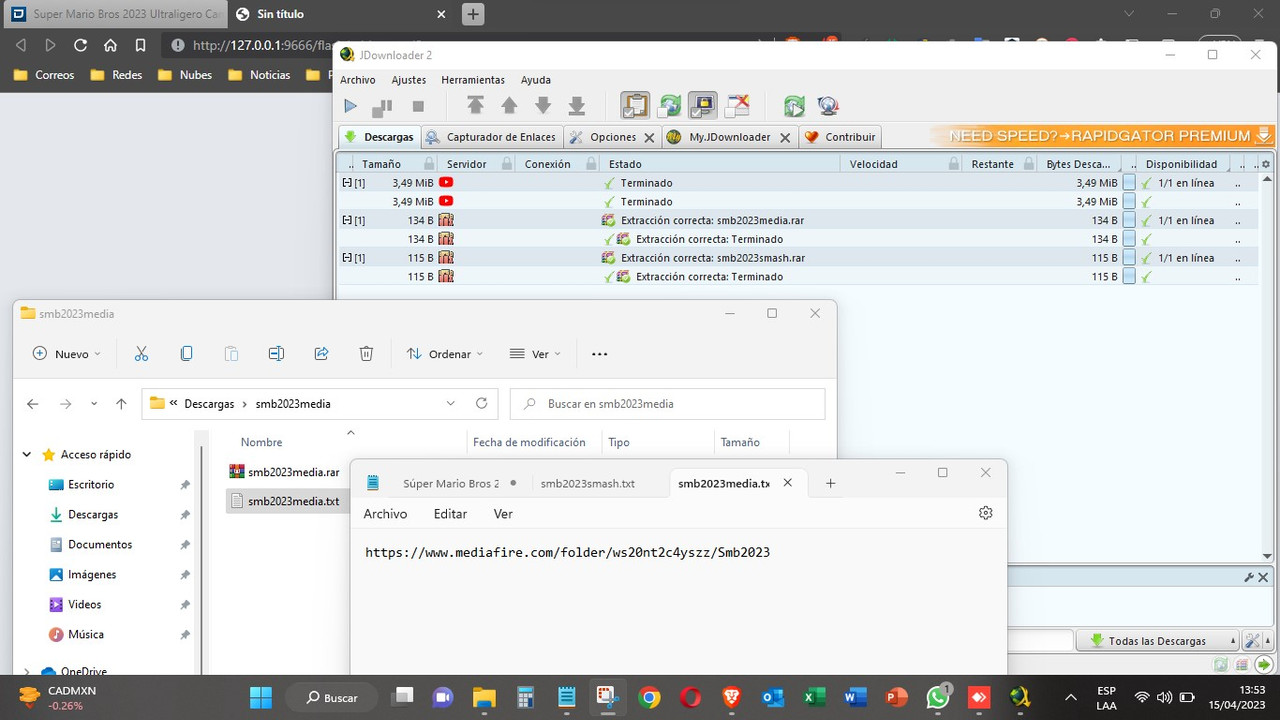Viewport: 1280px width, 720px height.
Task: Click Windows Start button
Action: [260, 697]
